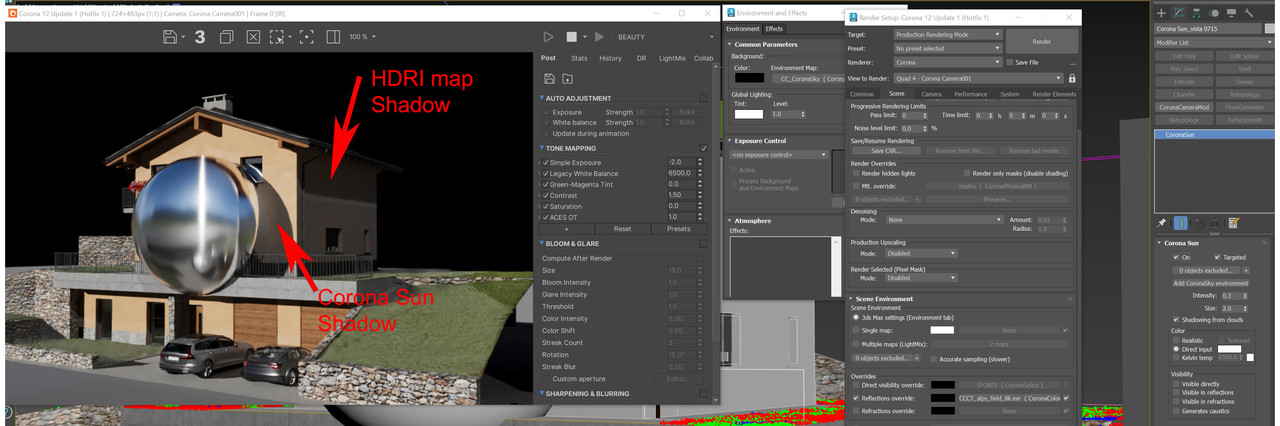Open the Target Production Rendering Mode dropdown
Screen dimensions: 1280x426
pyautogui.click(x=947, y=34)
